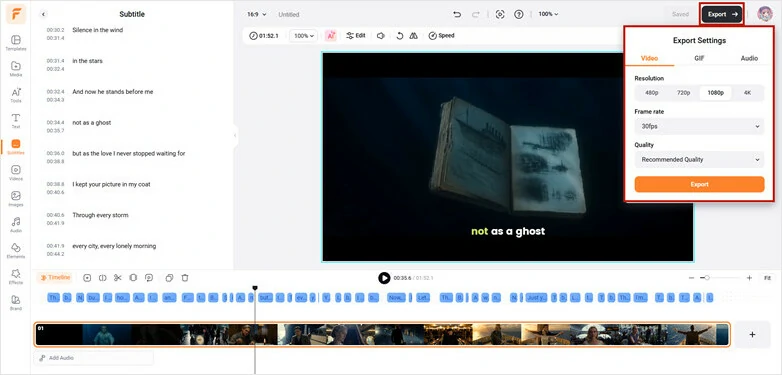
Task: Redo the last undone action
Action: [x=475, y=14]
